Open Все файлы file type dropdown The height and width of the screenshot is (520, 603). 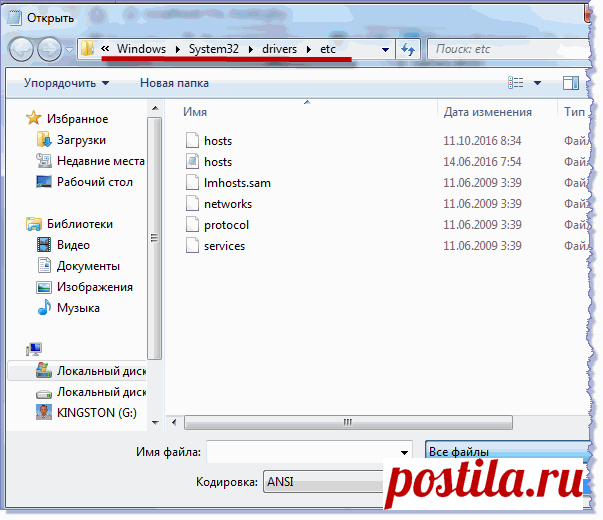508,451
